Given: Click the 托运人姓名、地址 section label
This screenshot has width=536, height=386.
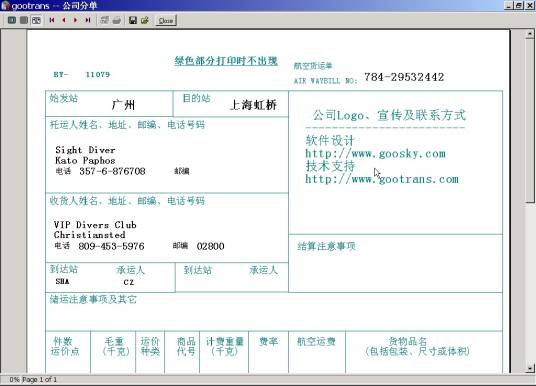Looking at the screenshot, I should click(x=128, y=125).
